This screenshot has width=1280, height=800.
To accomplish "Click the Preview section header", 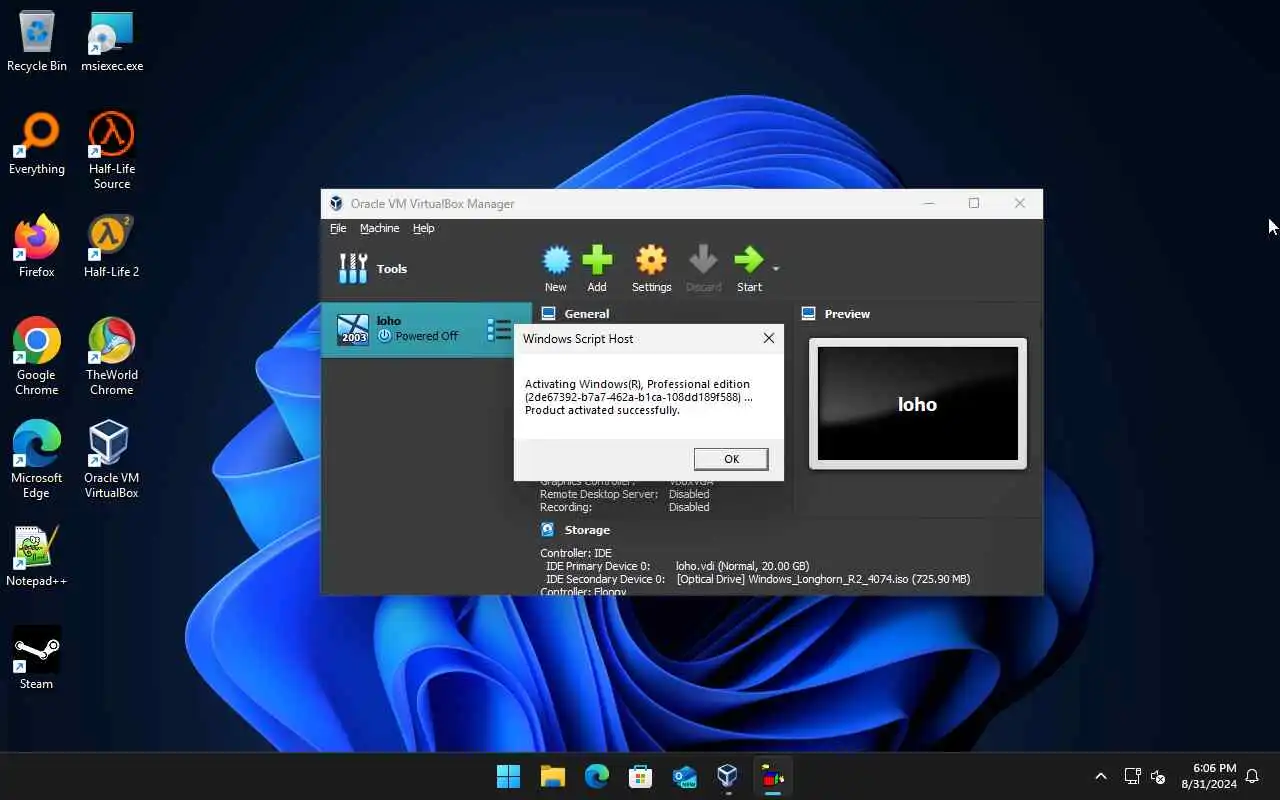I will tap(847, 314).
